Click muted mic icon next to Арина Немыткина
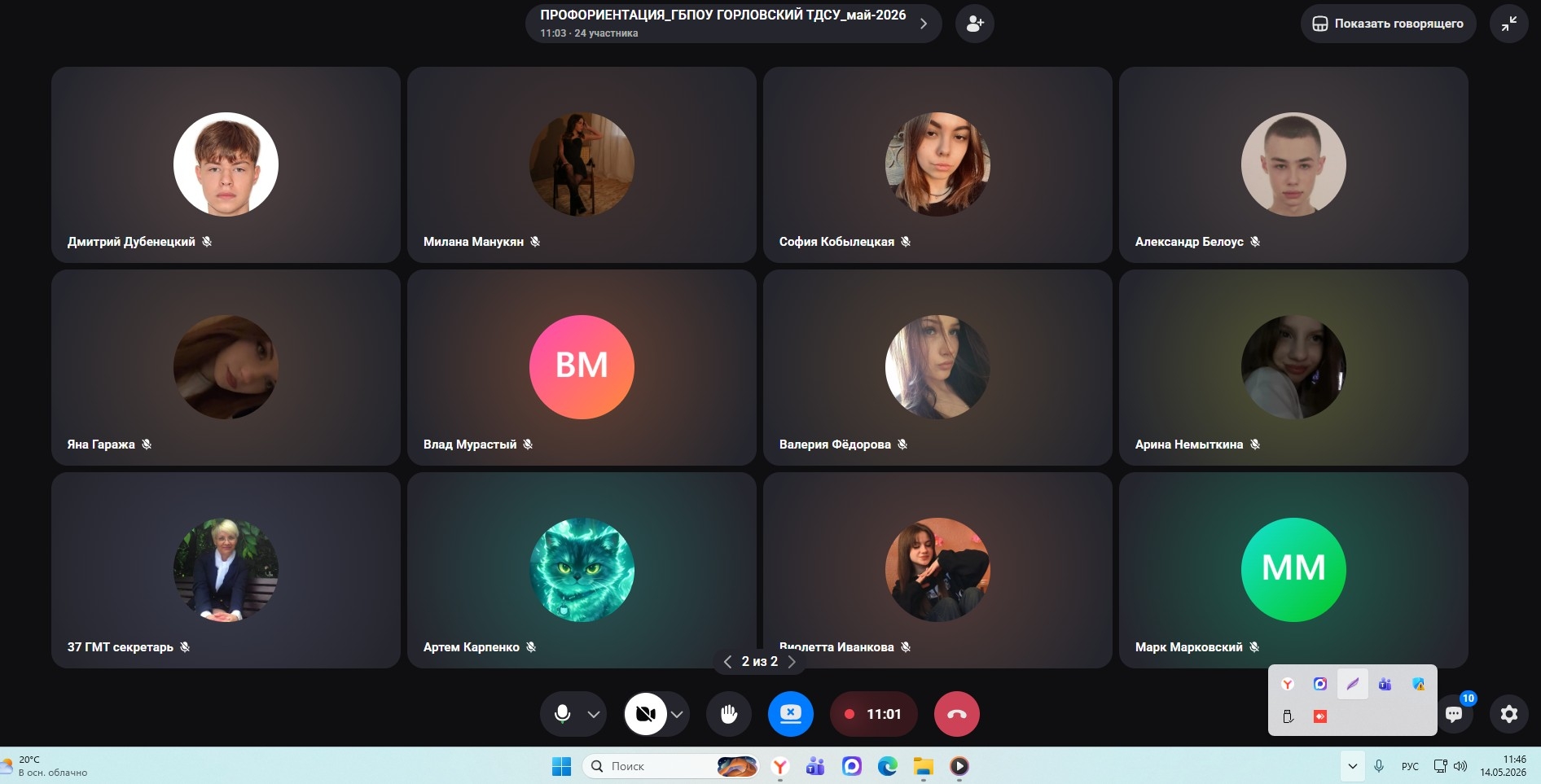 point(1255,445)
